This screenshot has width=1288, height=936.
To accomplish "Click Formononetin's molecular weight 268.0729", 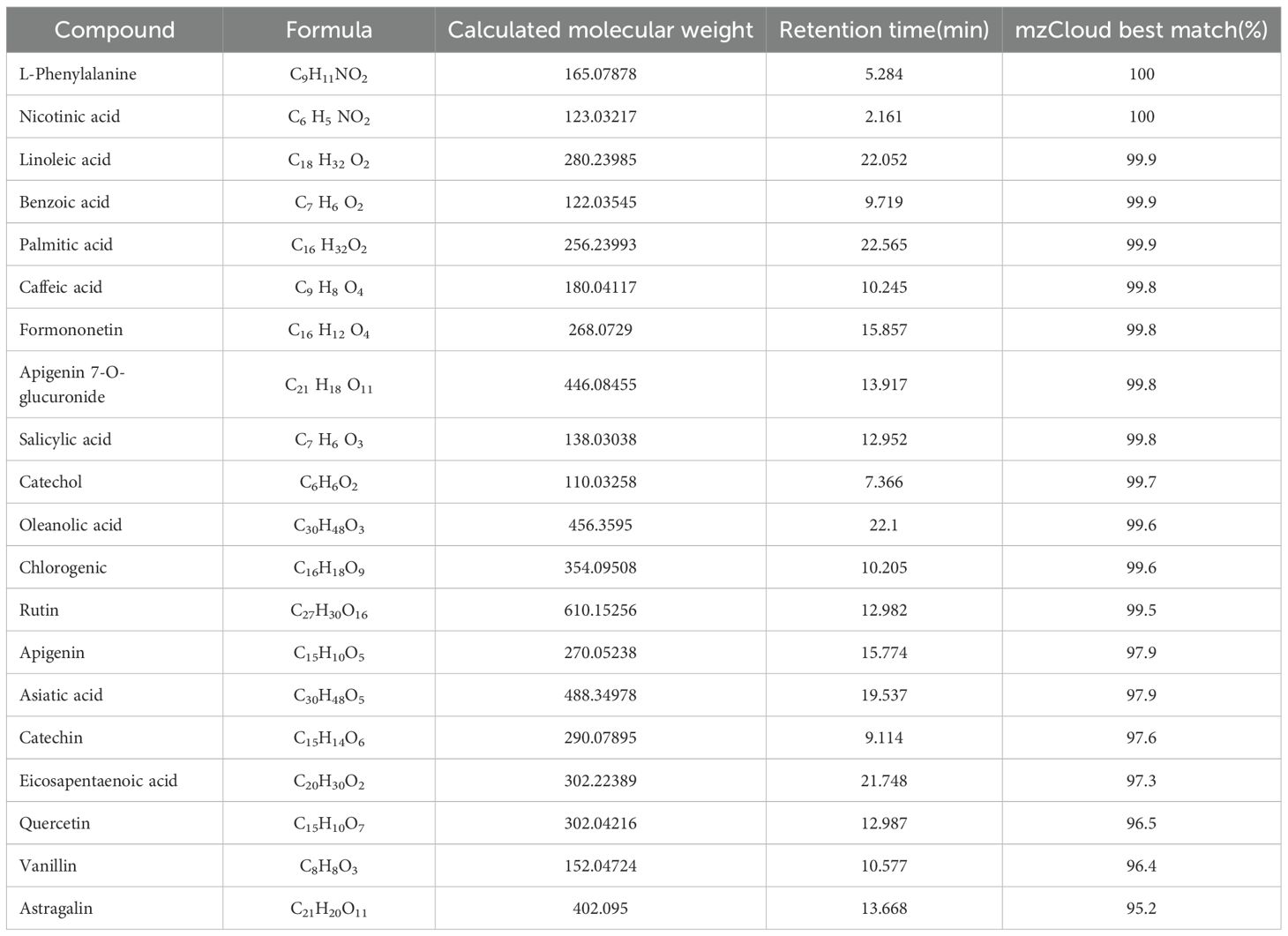I will click(x=600, y=330).
